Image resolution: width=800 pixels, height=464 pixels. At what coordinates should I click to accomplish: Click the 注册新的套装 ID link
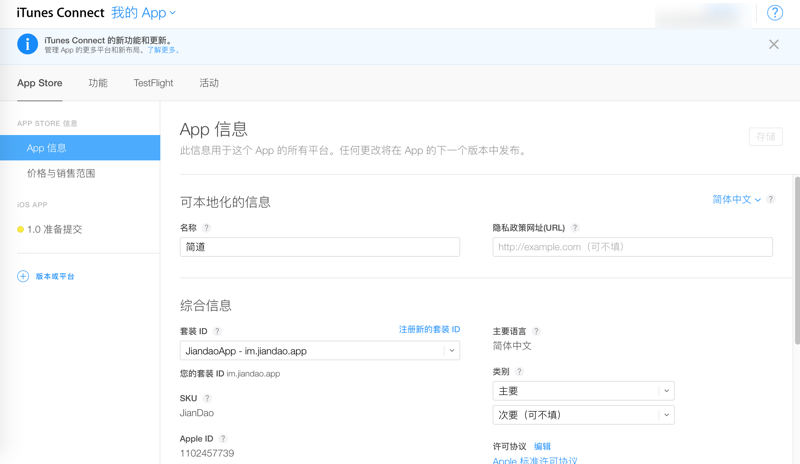tap(429, 330)
